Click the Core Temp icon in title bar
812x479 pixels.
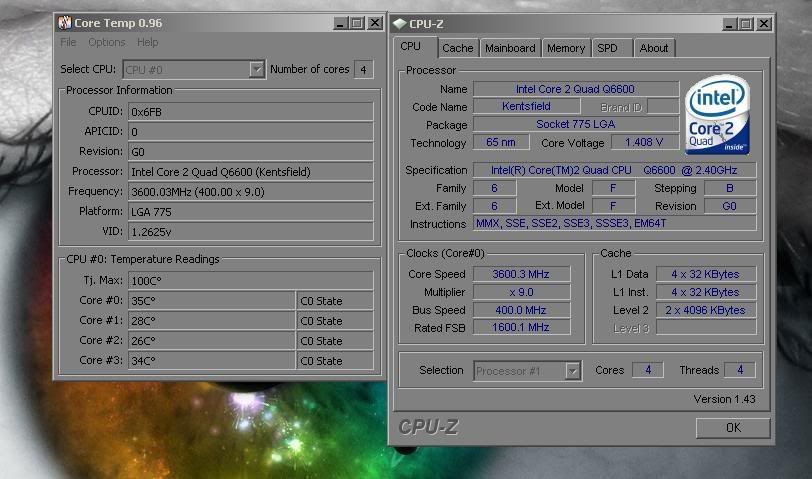pos(64,22)
